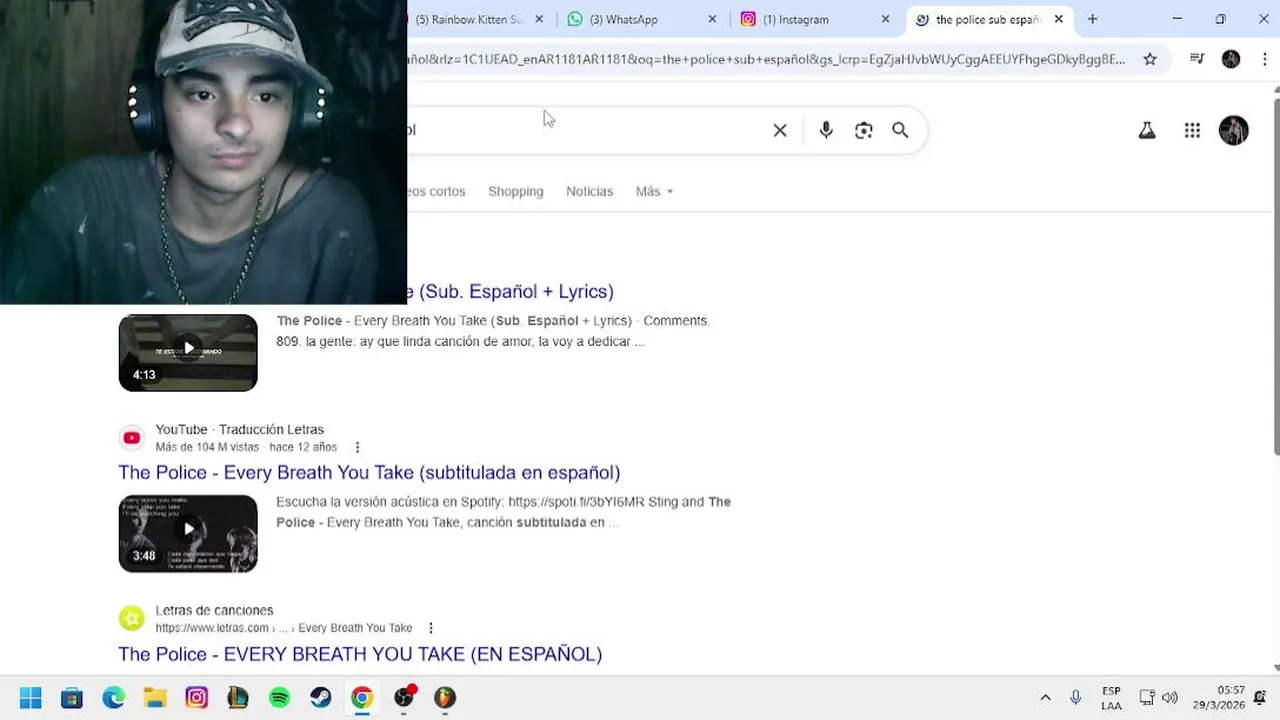Open the Sub. Español + Lyrics result link
The height and width of the screenshot is (720, 1280).
tap(511, 291)
